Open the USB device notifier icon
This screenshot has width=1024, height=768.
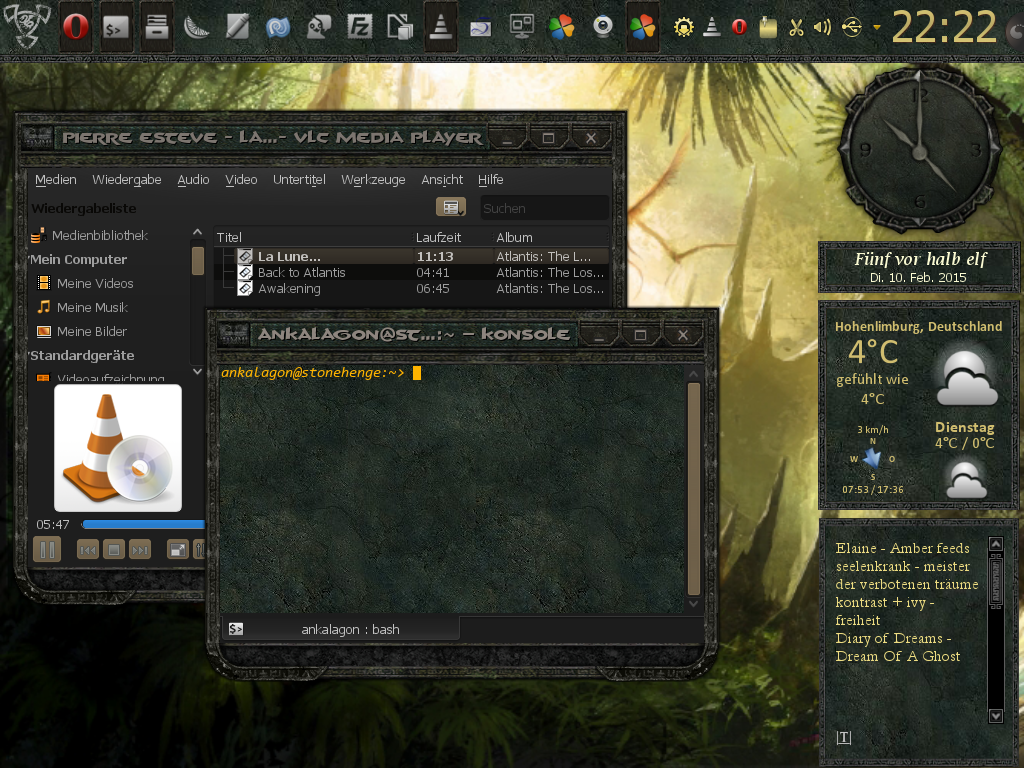[x=852, y=27]
